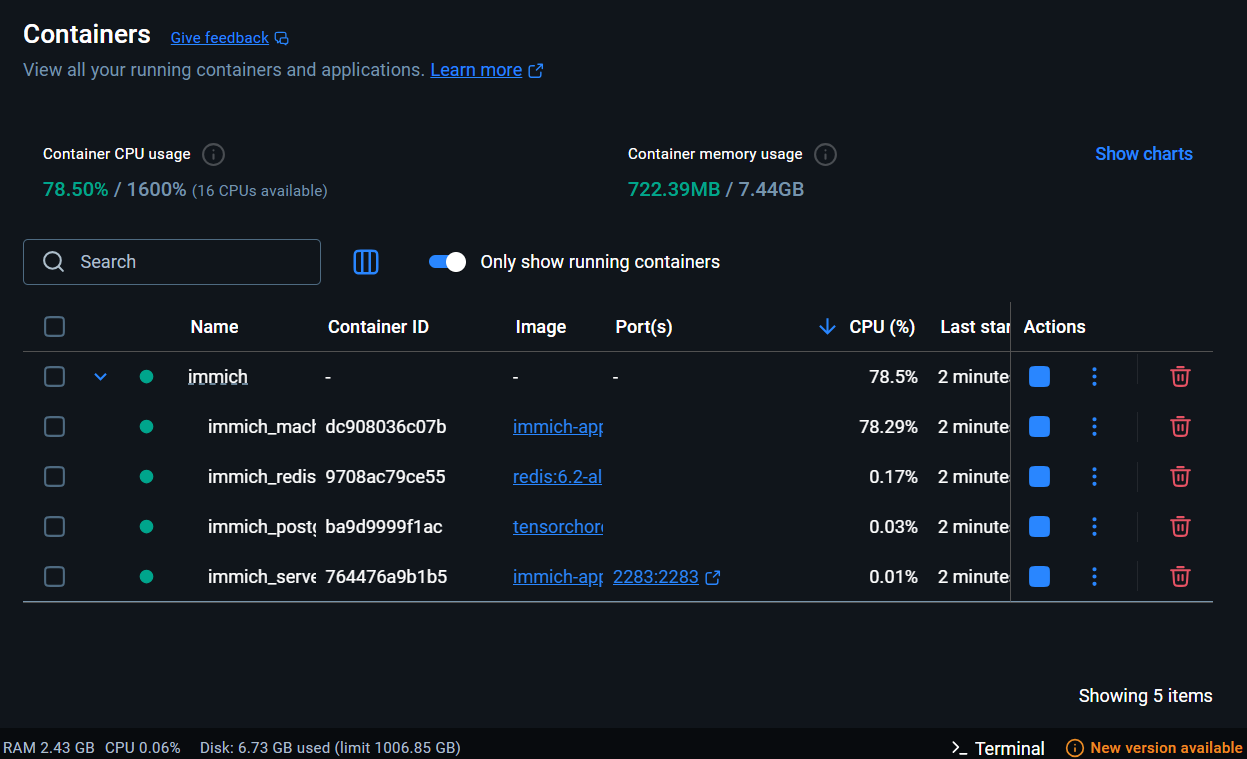Click the Showing 5 items text

pos(1146,696)
